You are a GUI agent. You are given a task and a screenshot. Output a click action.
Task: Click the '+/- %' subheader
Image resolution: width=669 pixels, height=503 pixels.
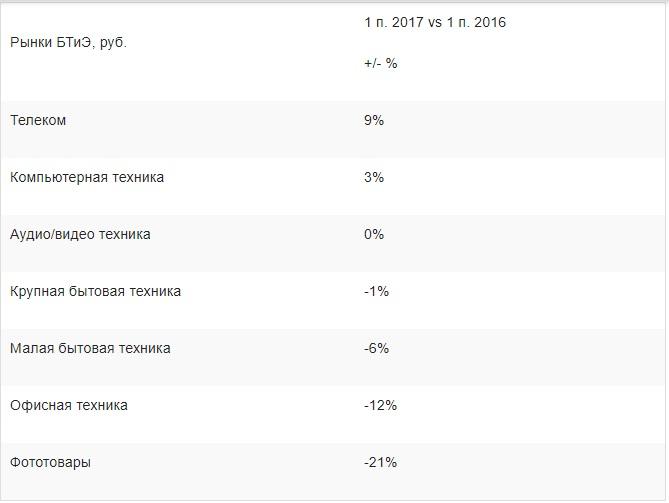pos(381,63)
